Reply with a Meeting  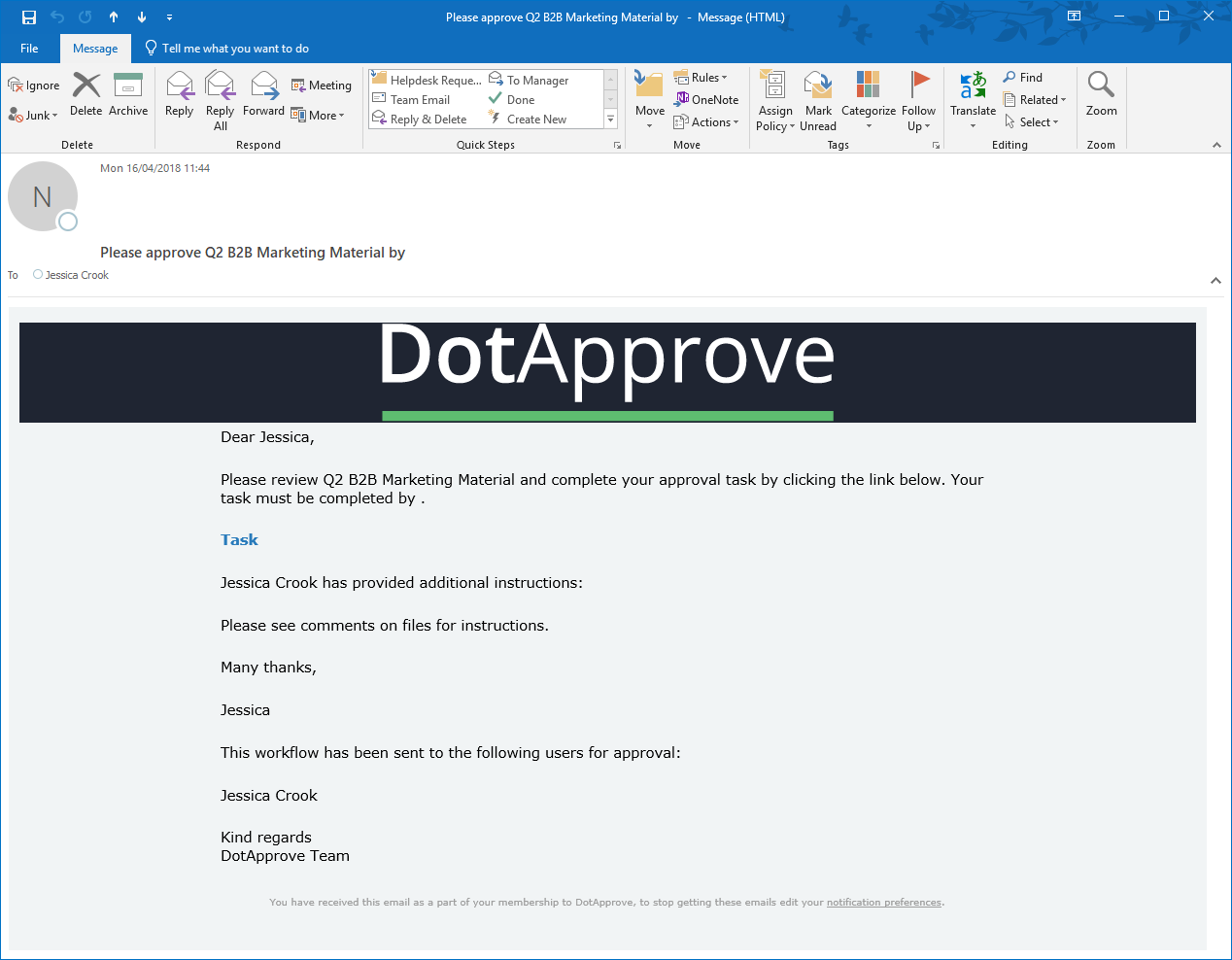[322, 86]
